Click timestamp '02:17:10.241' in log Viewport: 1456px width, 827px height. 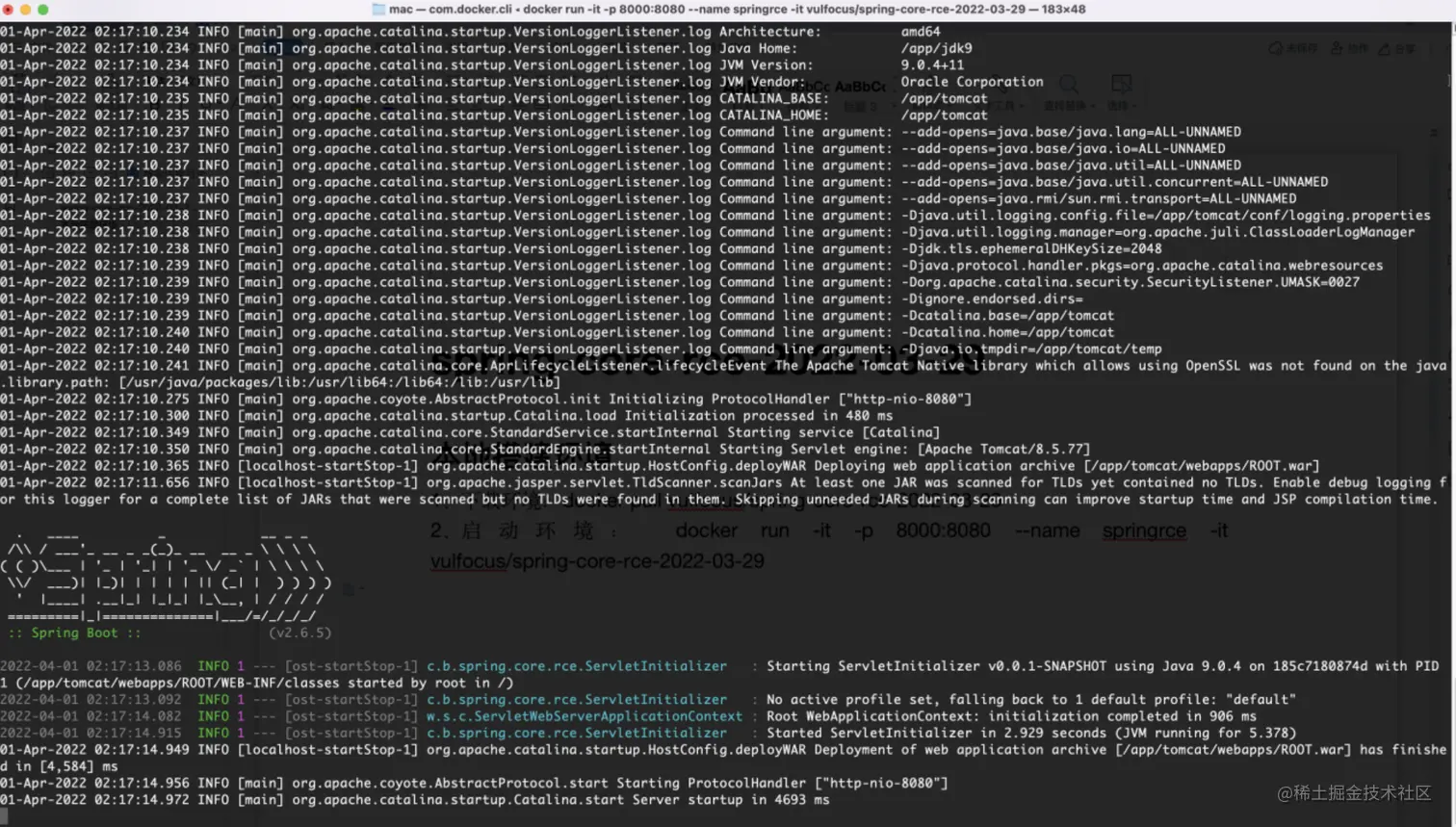(x=142, y=366)
